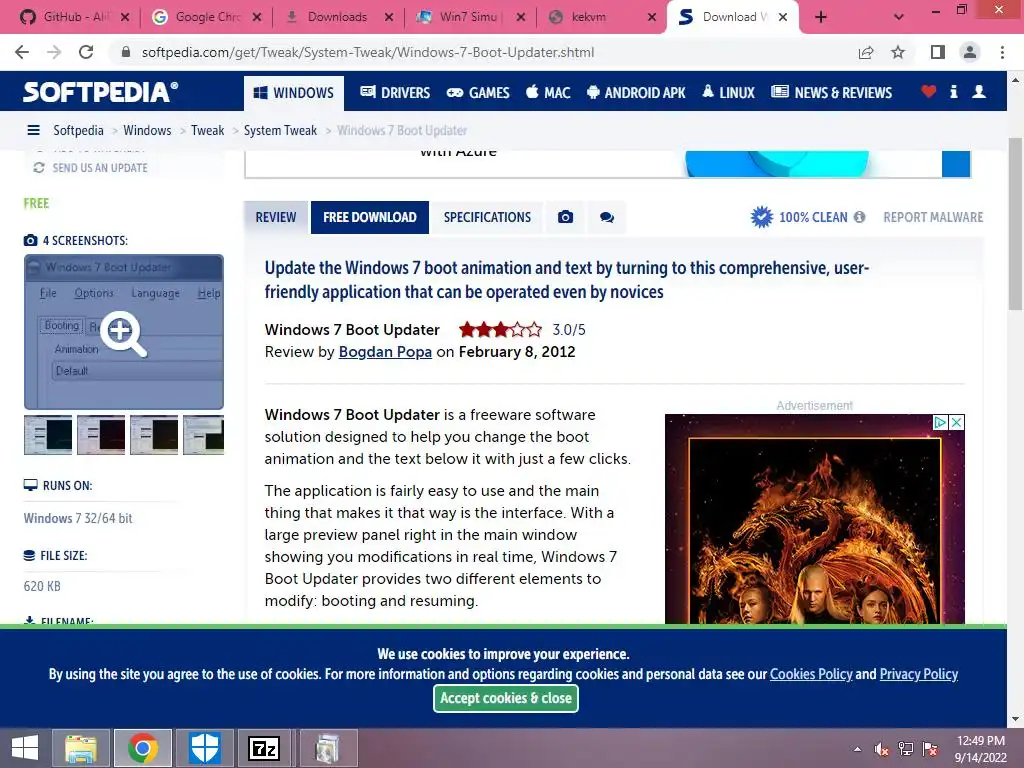Open the hamburger menu beside breadcrumbs
The height and width of the screenshot is (768, 1024).
33,130
